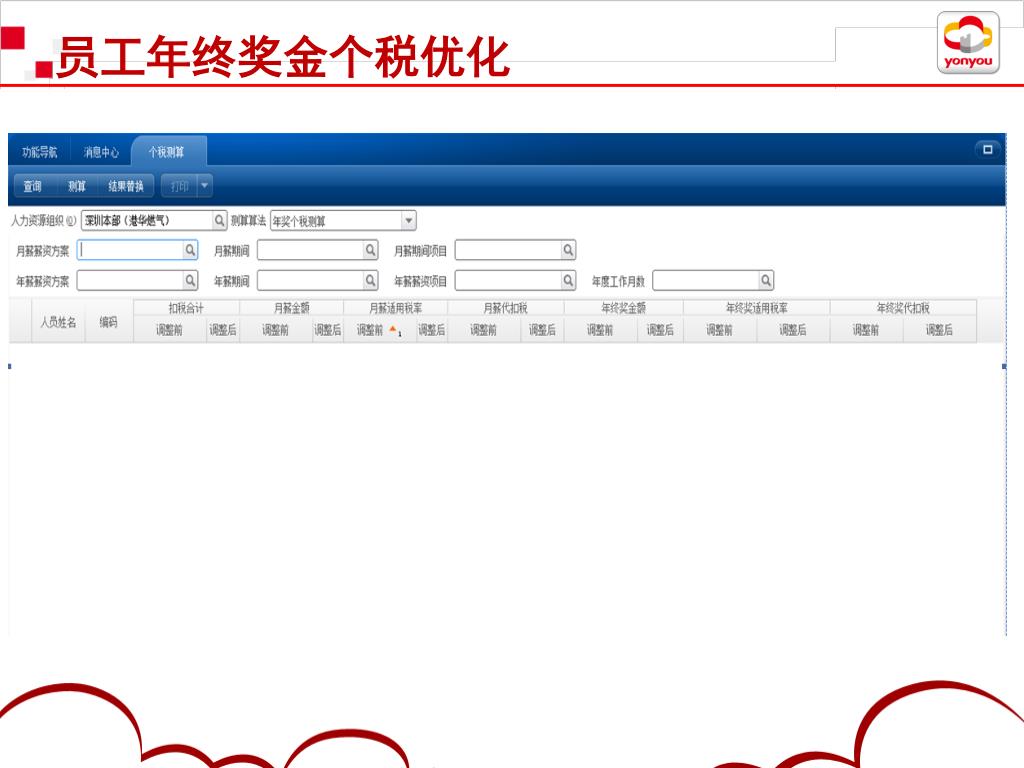Click the 编码 column header

click(108, 321)
